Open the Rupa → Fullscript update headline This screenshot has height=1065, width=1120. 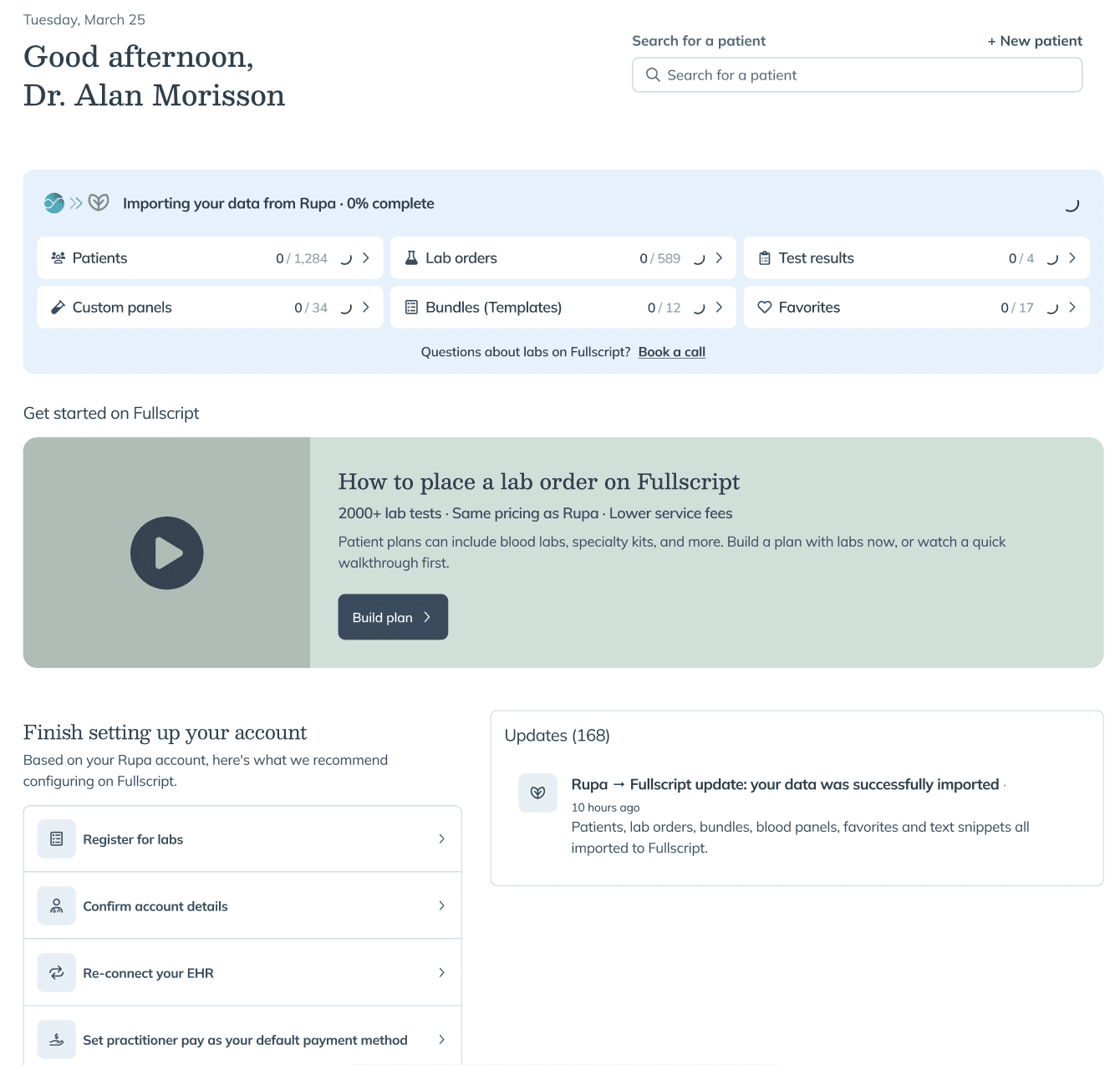(x=785, y=784)
